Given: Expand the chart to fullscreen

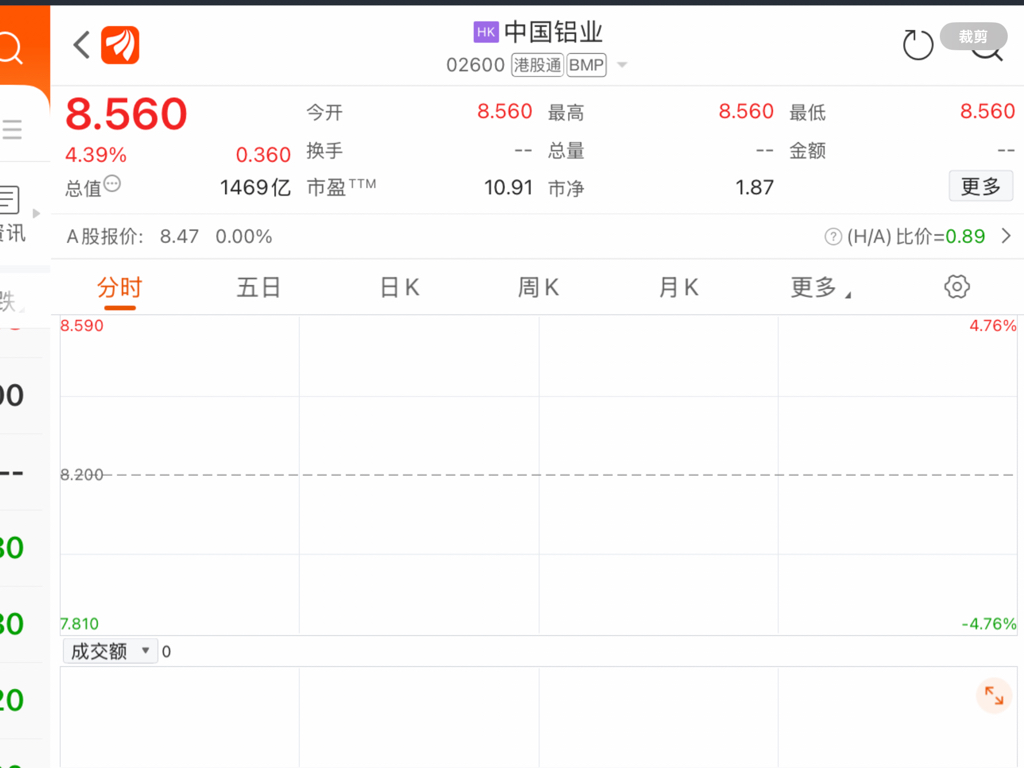Looking at the screenshot, I should [x=994, y=696].
